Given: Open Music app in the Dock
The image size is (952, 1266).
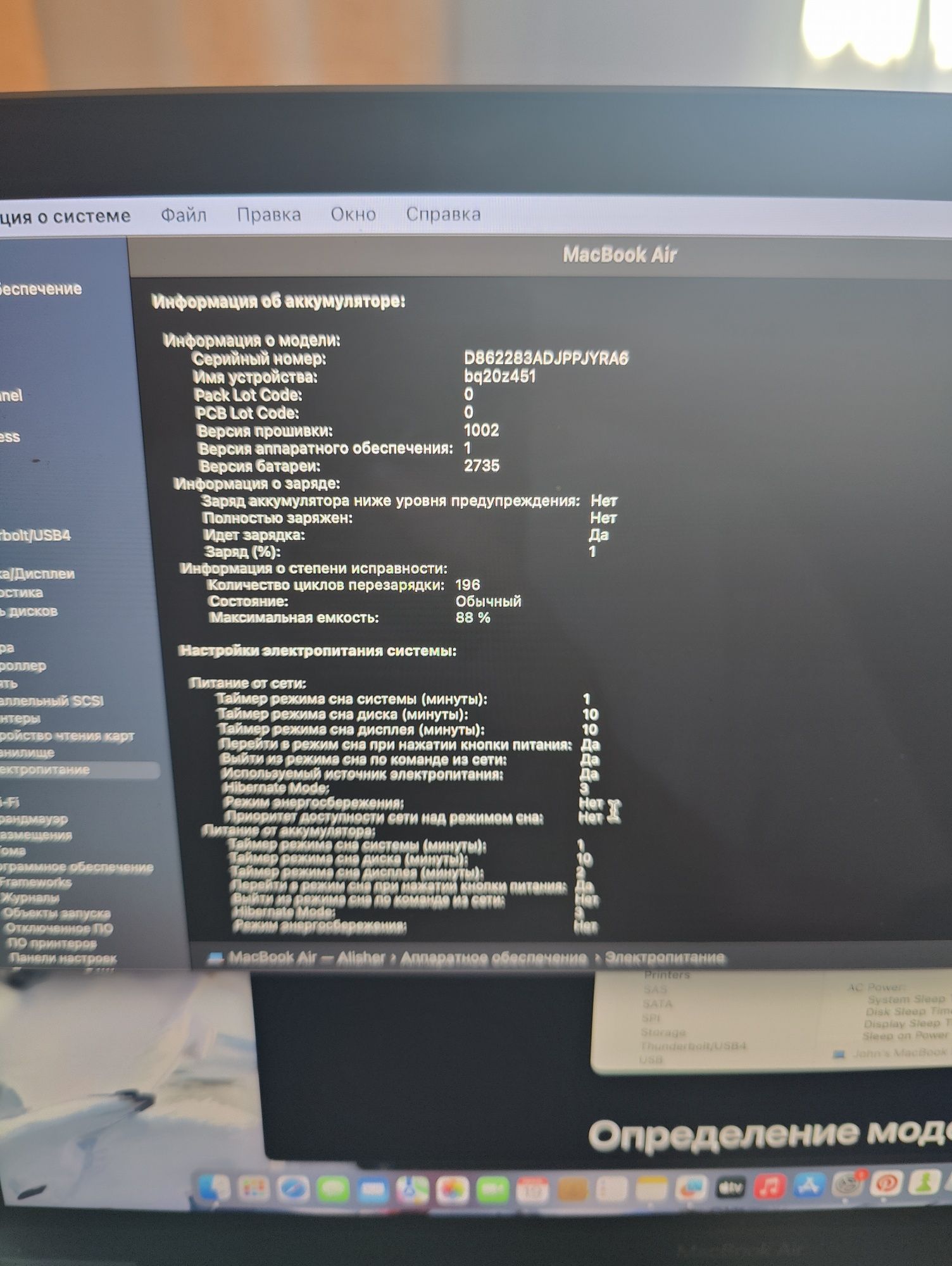Looking at the screenshot, I should coord(770,1187).
